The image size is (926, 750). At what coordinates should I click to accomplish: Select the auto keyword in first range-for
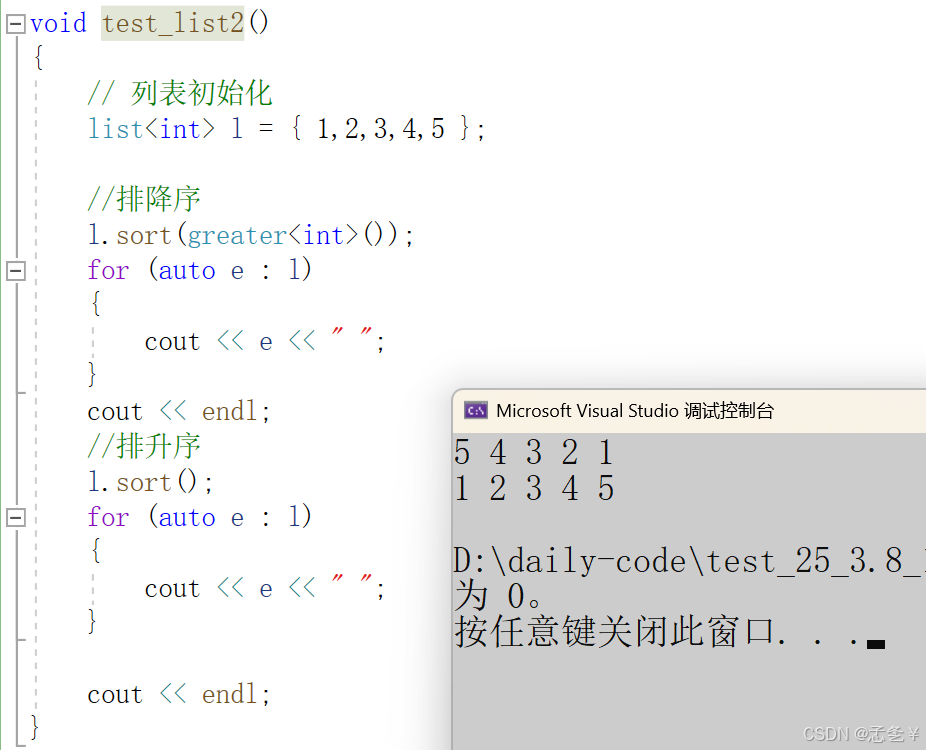[187, 270]
